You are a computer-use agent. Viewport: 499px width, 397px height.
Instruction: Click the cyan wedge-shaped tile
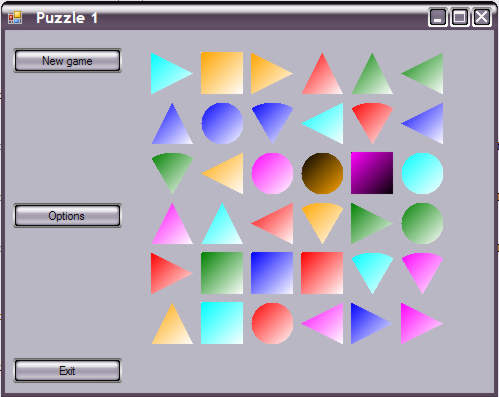[x=372, y=273]
